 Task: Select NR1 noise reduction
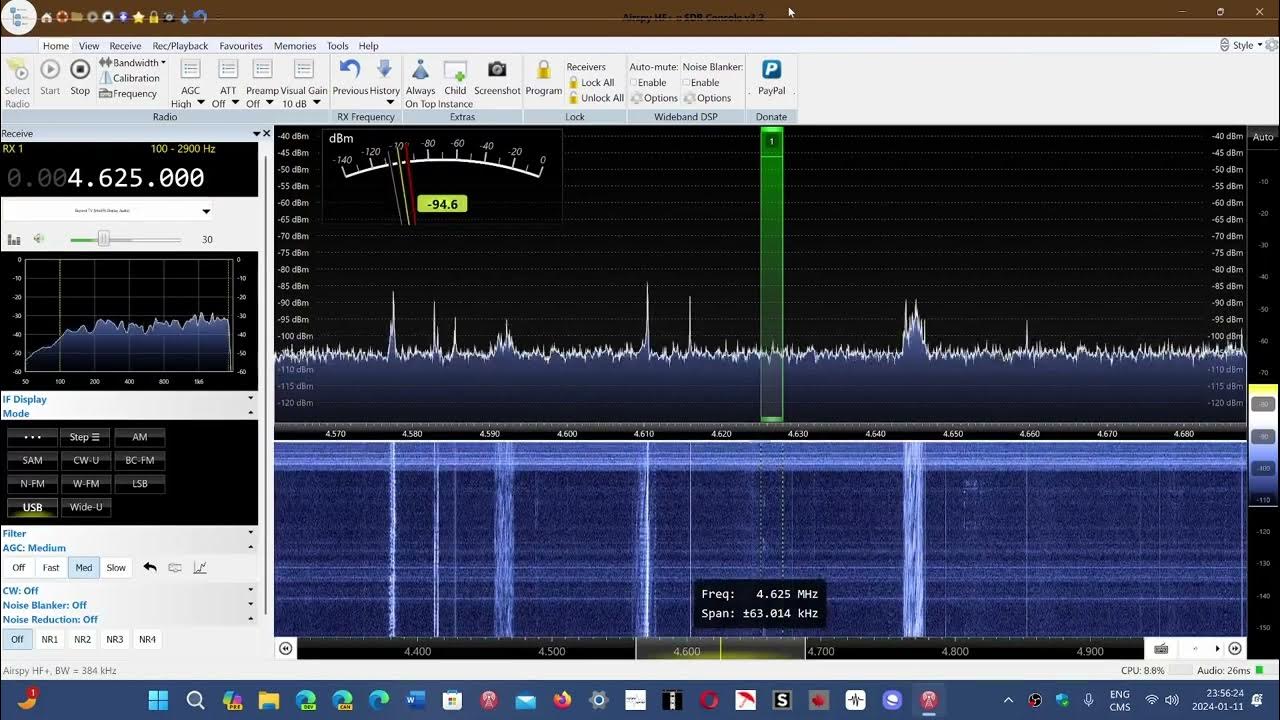tap(50, 639)
